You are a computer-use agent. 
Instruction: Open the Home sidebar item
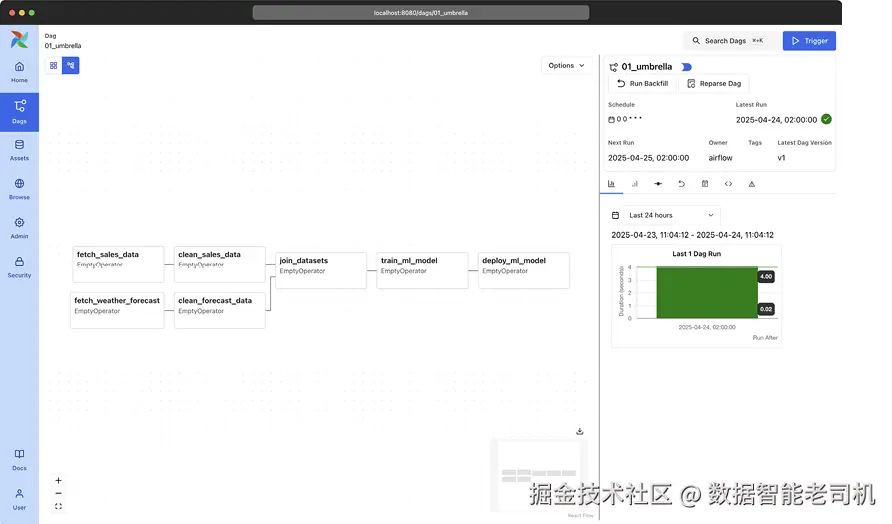19,72
